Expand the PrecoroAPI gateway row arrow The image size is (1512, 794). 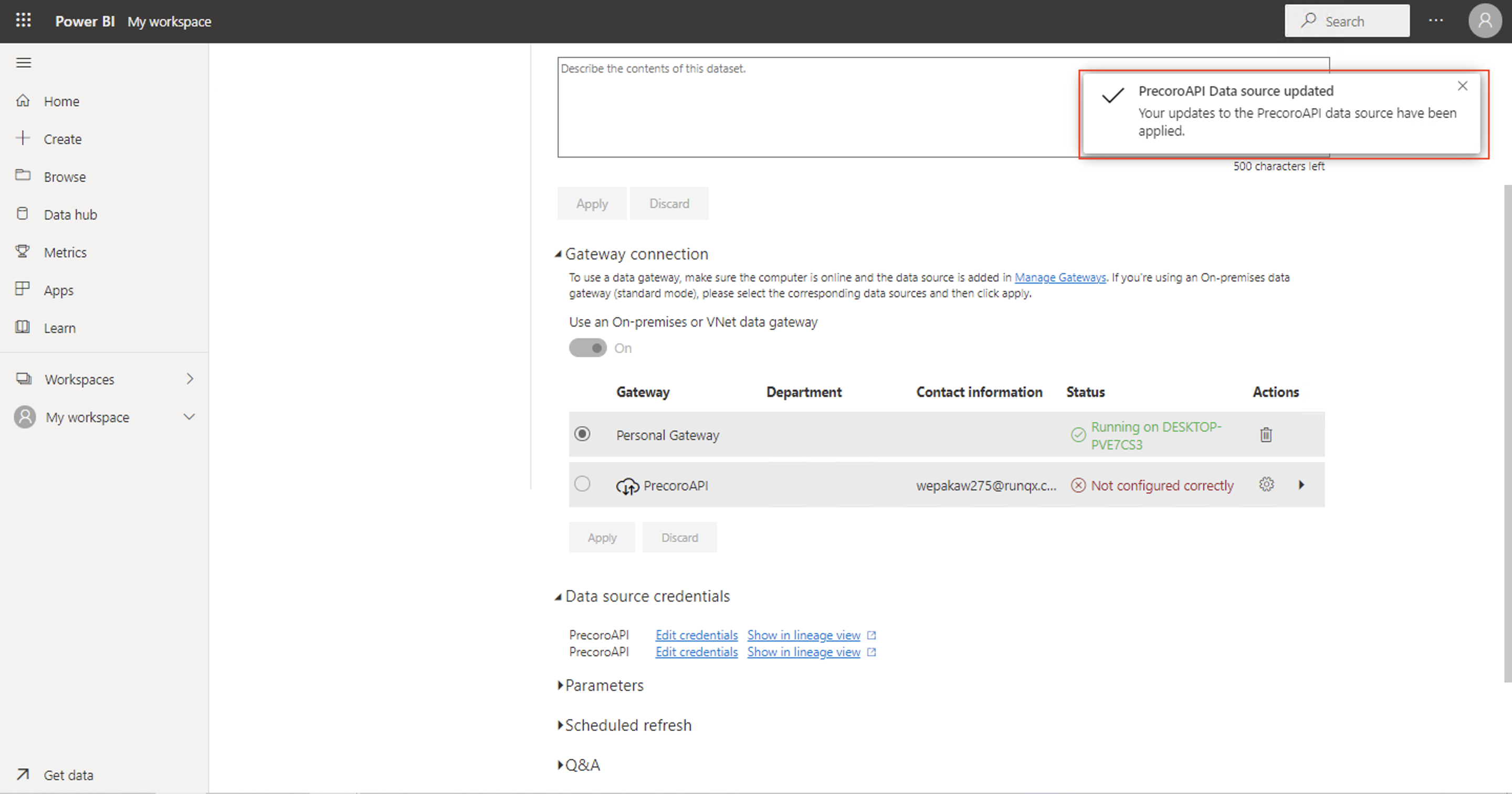click(x=1301, y=485)
